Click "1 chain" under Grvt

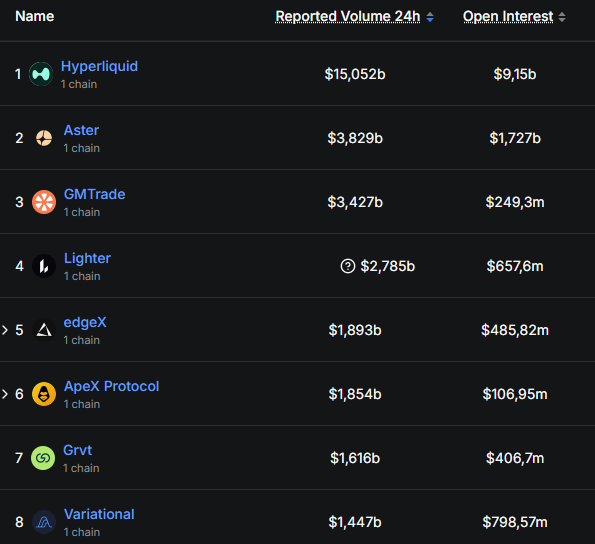[x=81, y=468]
